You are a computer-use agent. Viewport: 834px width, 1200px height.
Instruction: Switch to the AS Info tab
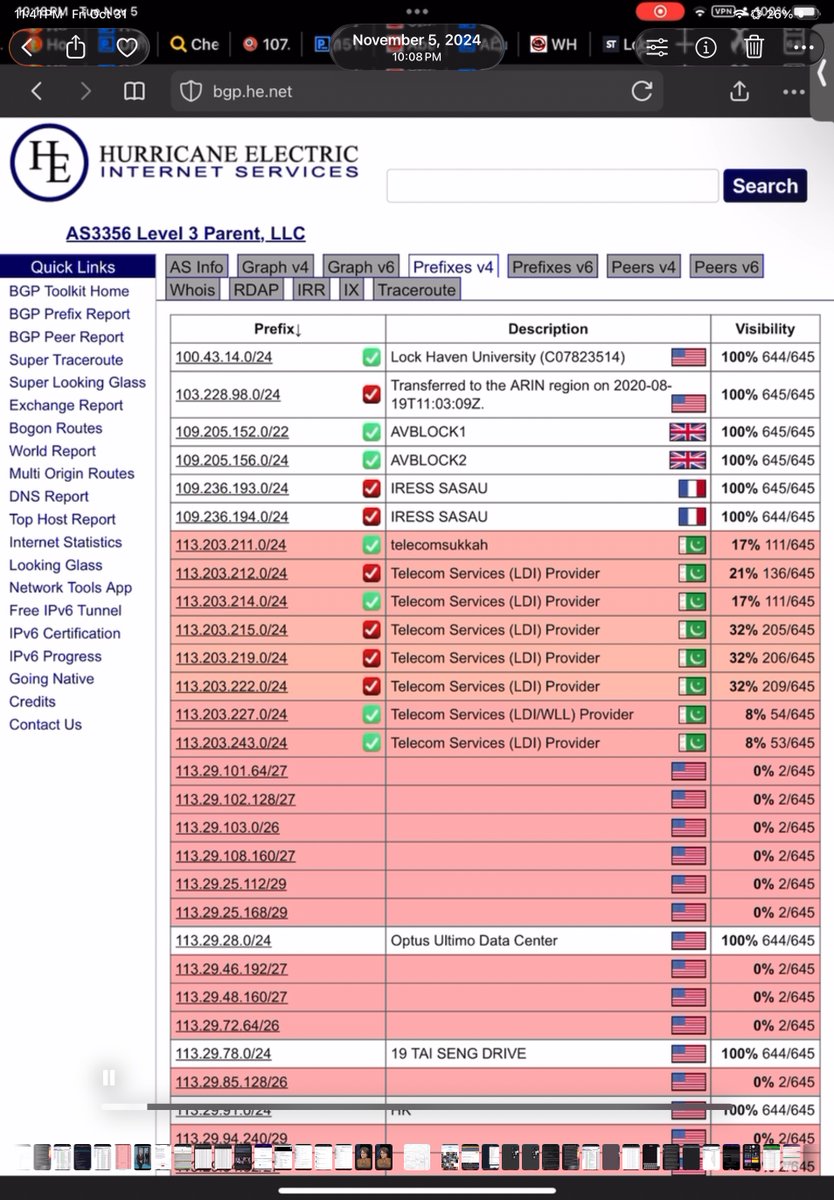[197, 267]
